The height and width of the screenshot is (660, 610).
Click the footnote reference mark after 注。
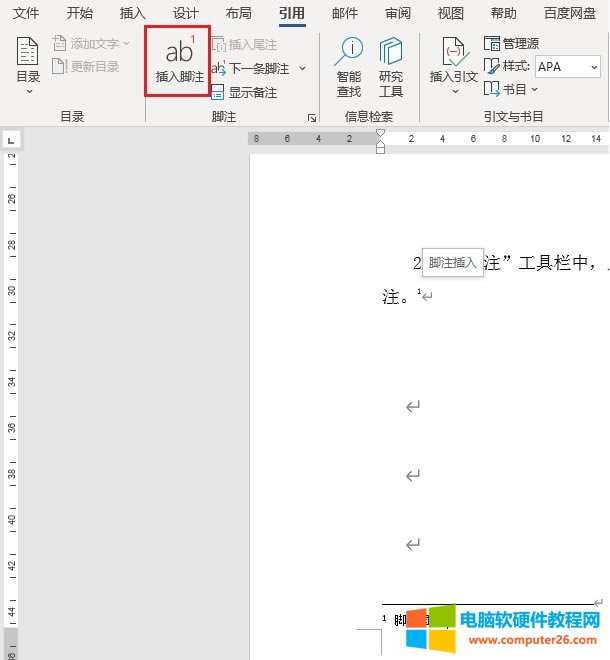pyautogui.click(x=419, y=292)
